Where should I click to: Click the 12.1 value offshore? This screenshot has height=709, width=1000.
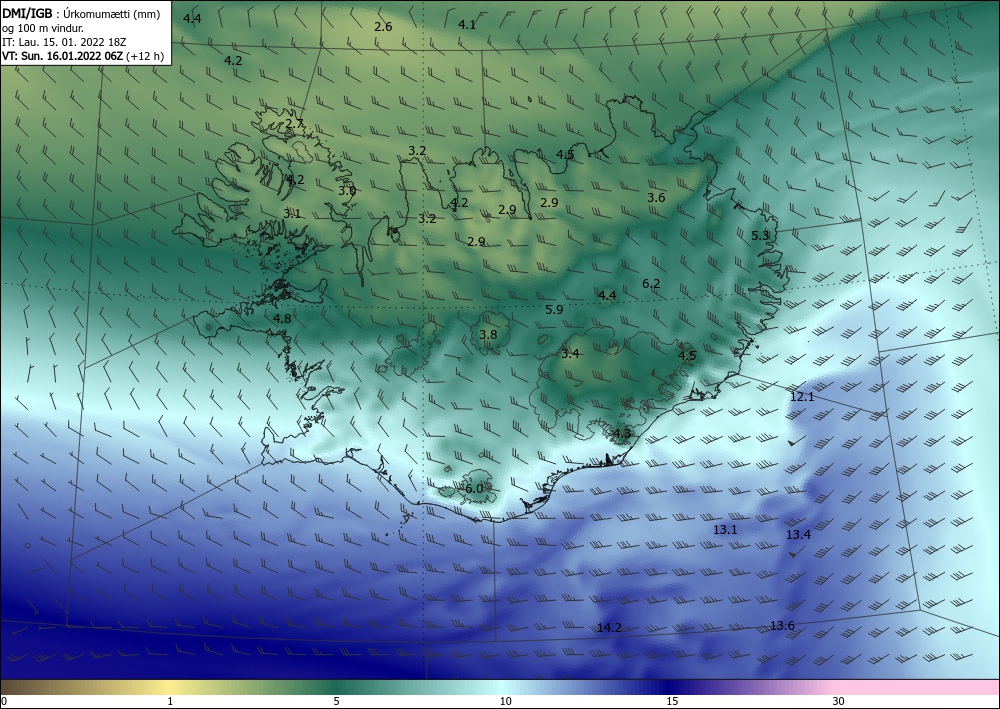tap(802, 397)
